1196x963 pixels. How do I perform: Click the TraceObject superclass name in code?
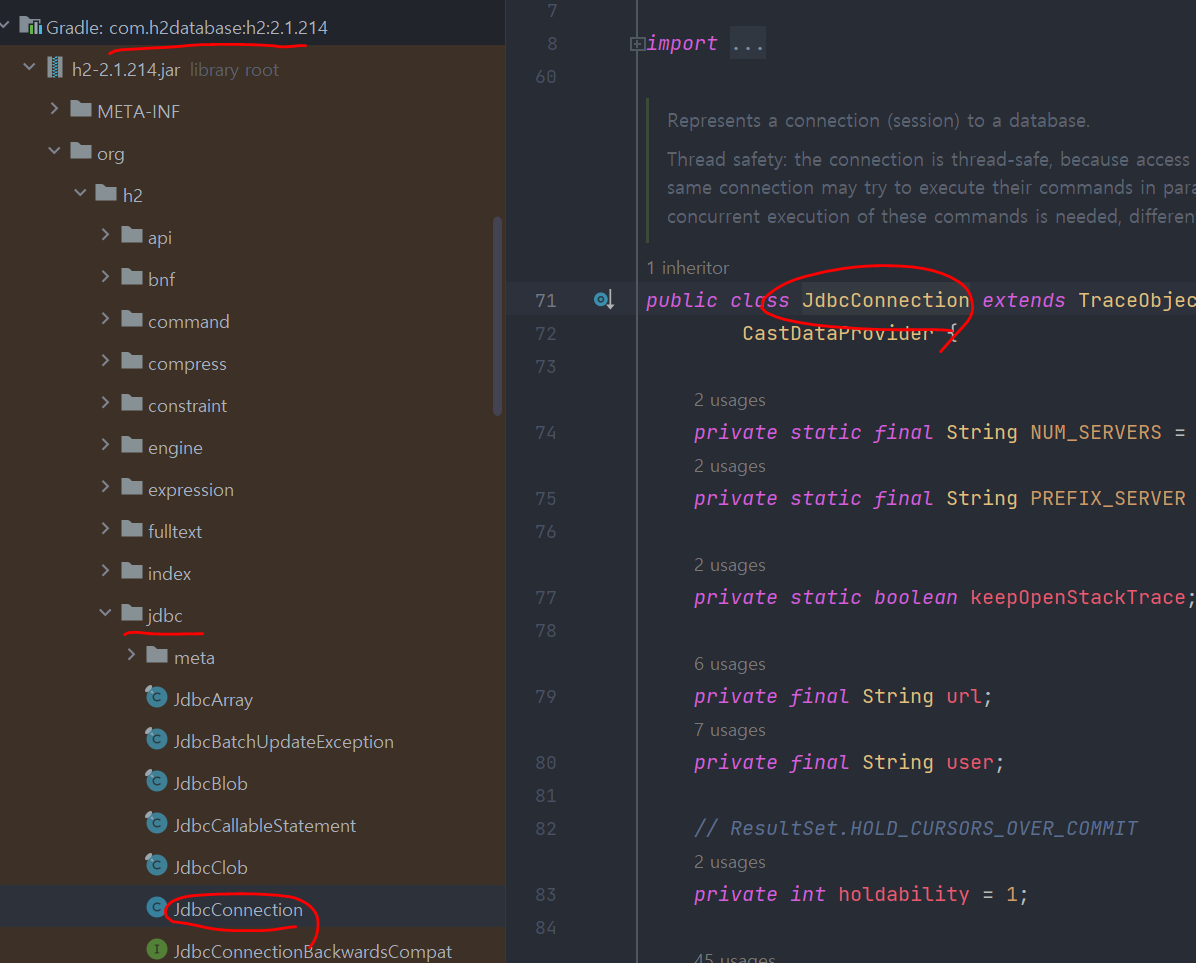click(x=1137, y=300)
